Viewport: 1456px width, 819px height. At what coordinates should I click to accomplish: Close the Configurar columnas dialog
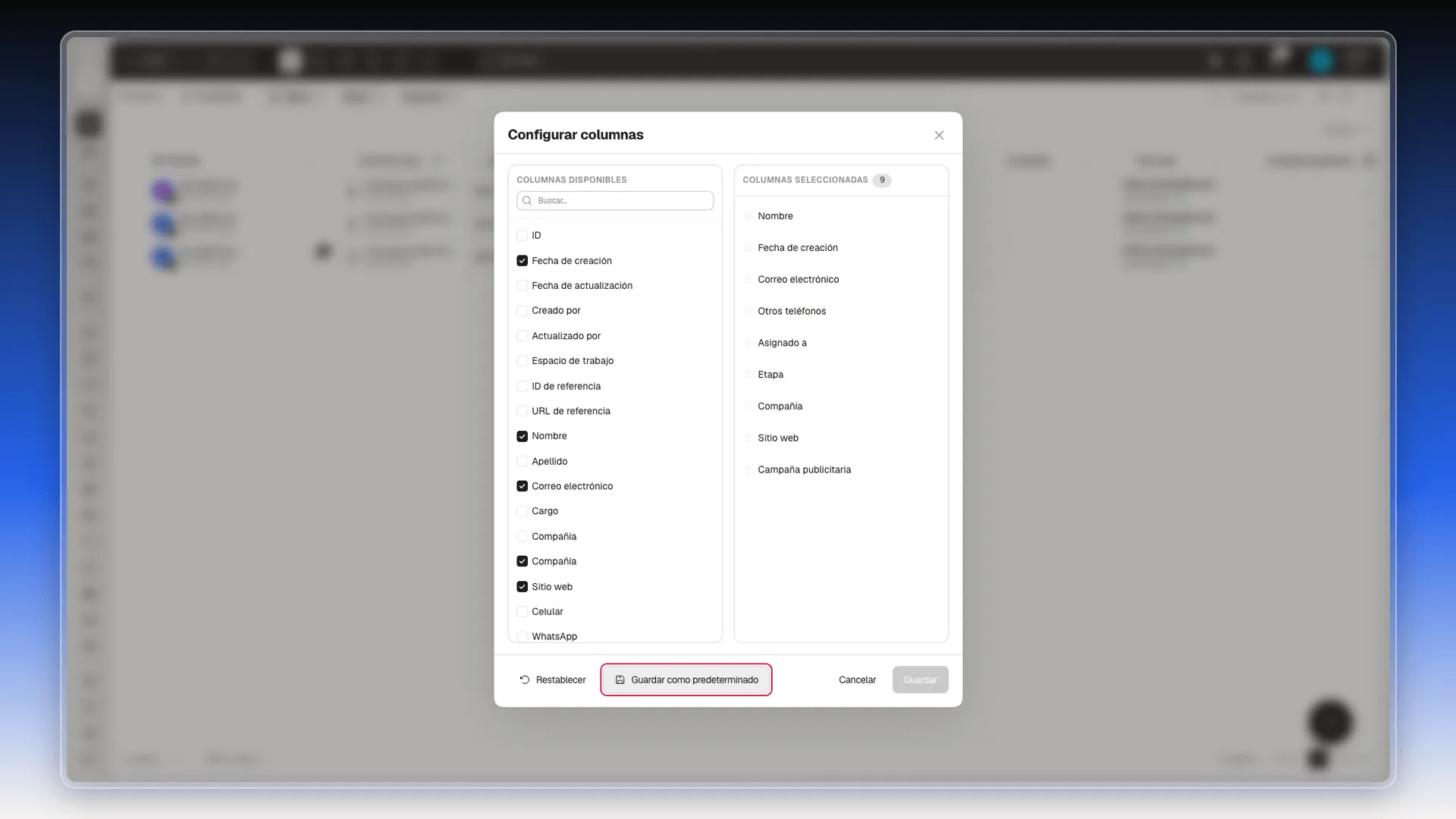coord(939,135)
